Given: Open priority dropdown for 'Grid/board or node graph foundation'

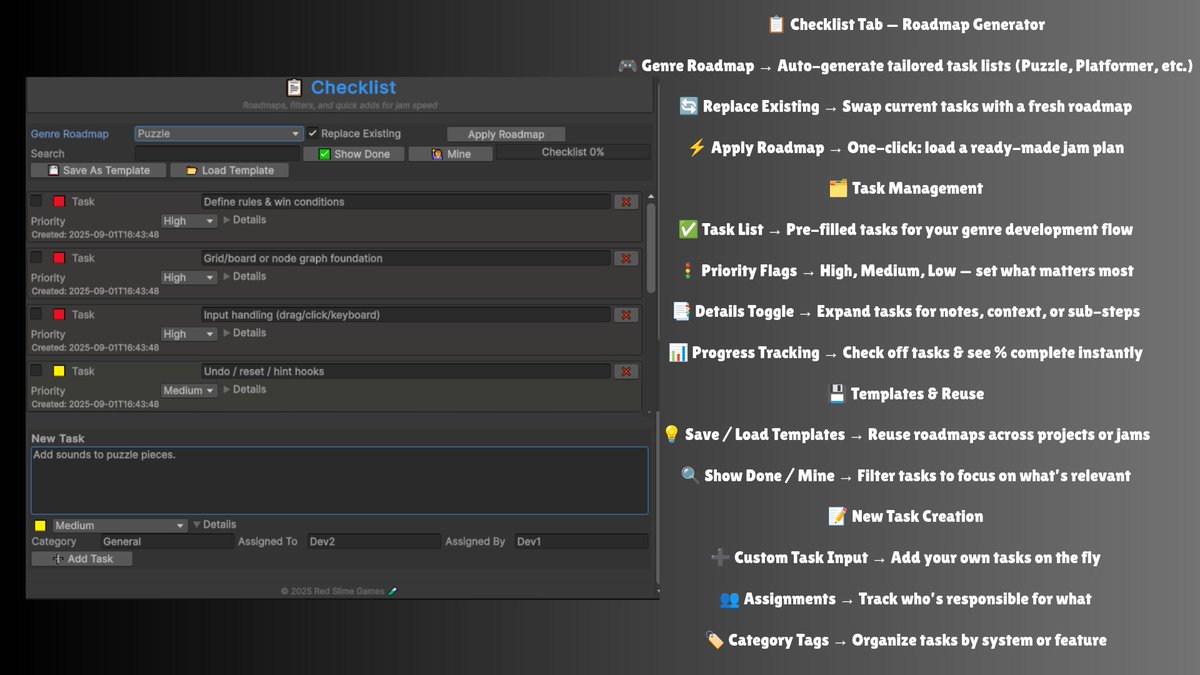Looking at the screenshot, I should click(189, 277).
